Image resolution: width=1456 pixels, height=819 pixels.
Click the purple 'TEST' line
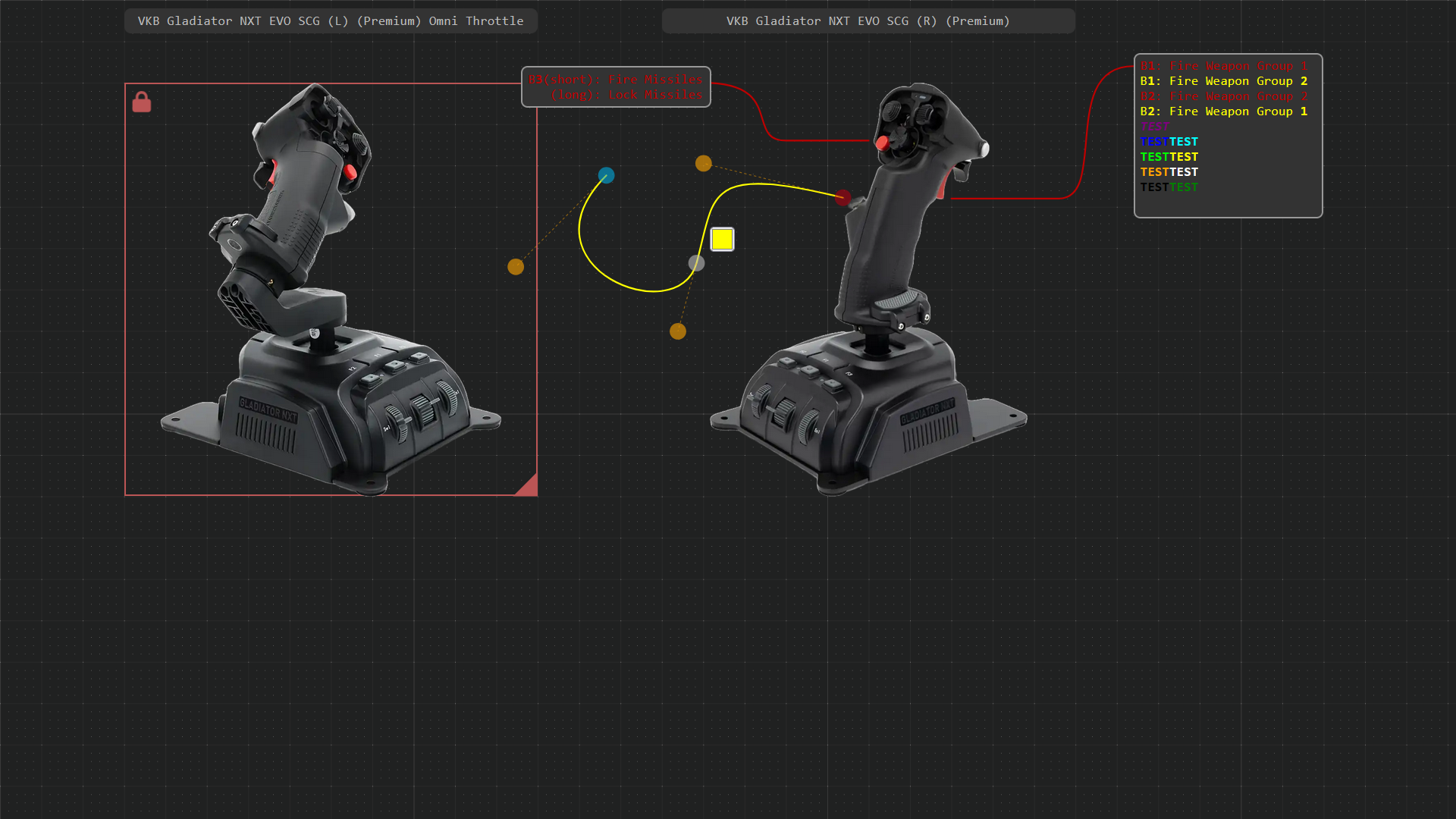point(1155,127)
